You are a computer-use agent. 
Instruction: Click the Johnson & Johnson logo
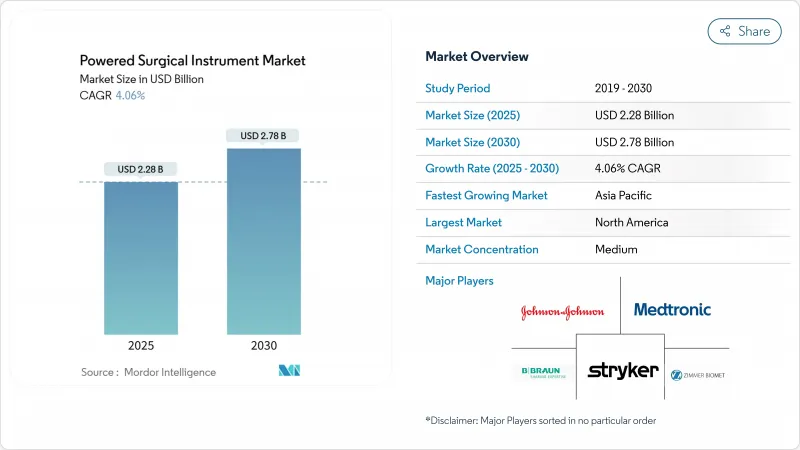(x=562, y=312)
